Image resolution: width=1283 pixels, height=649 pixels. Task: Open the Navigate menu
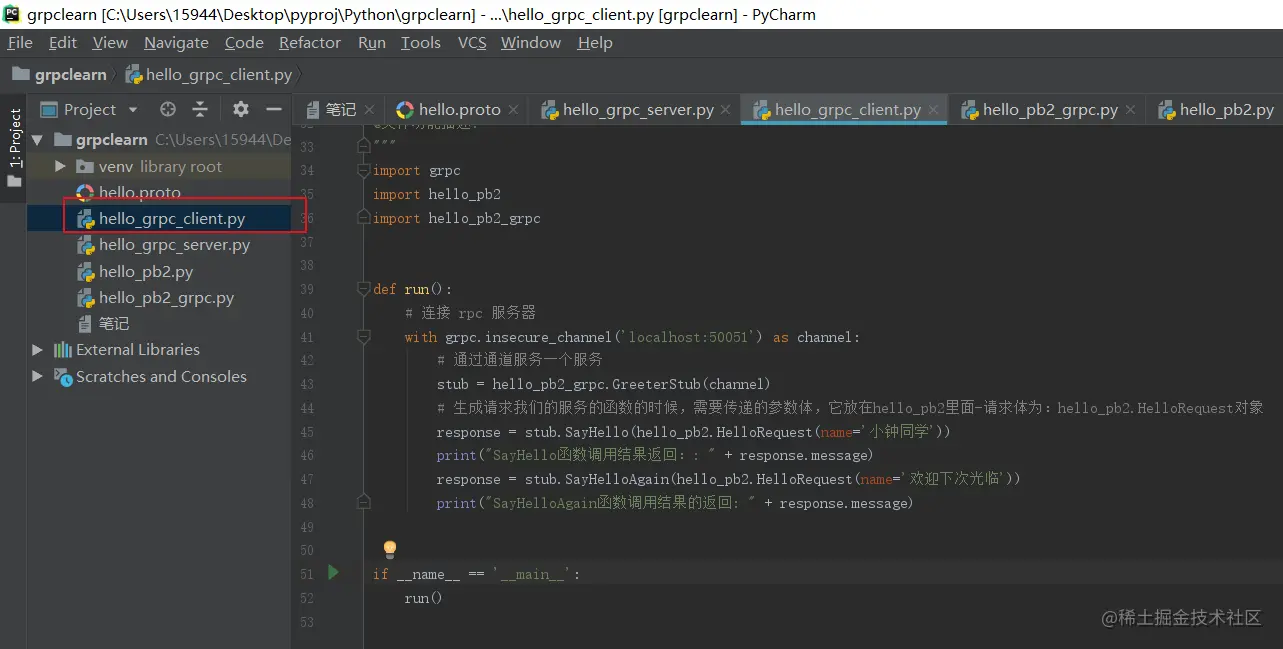[x=176, y=43]
